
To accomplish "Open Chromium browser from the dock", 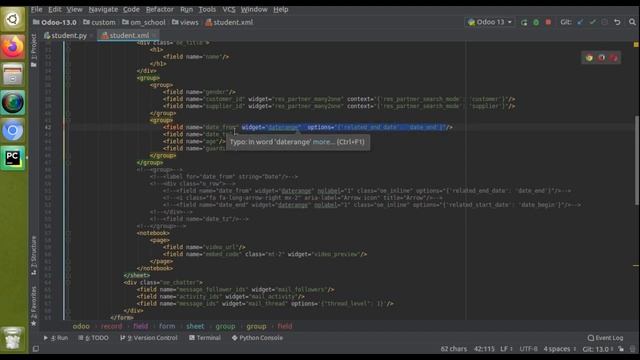I will pyautogui.click(x=13, y=130).
